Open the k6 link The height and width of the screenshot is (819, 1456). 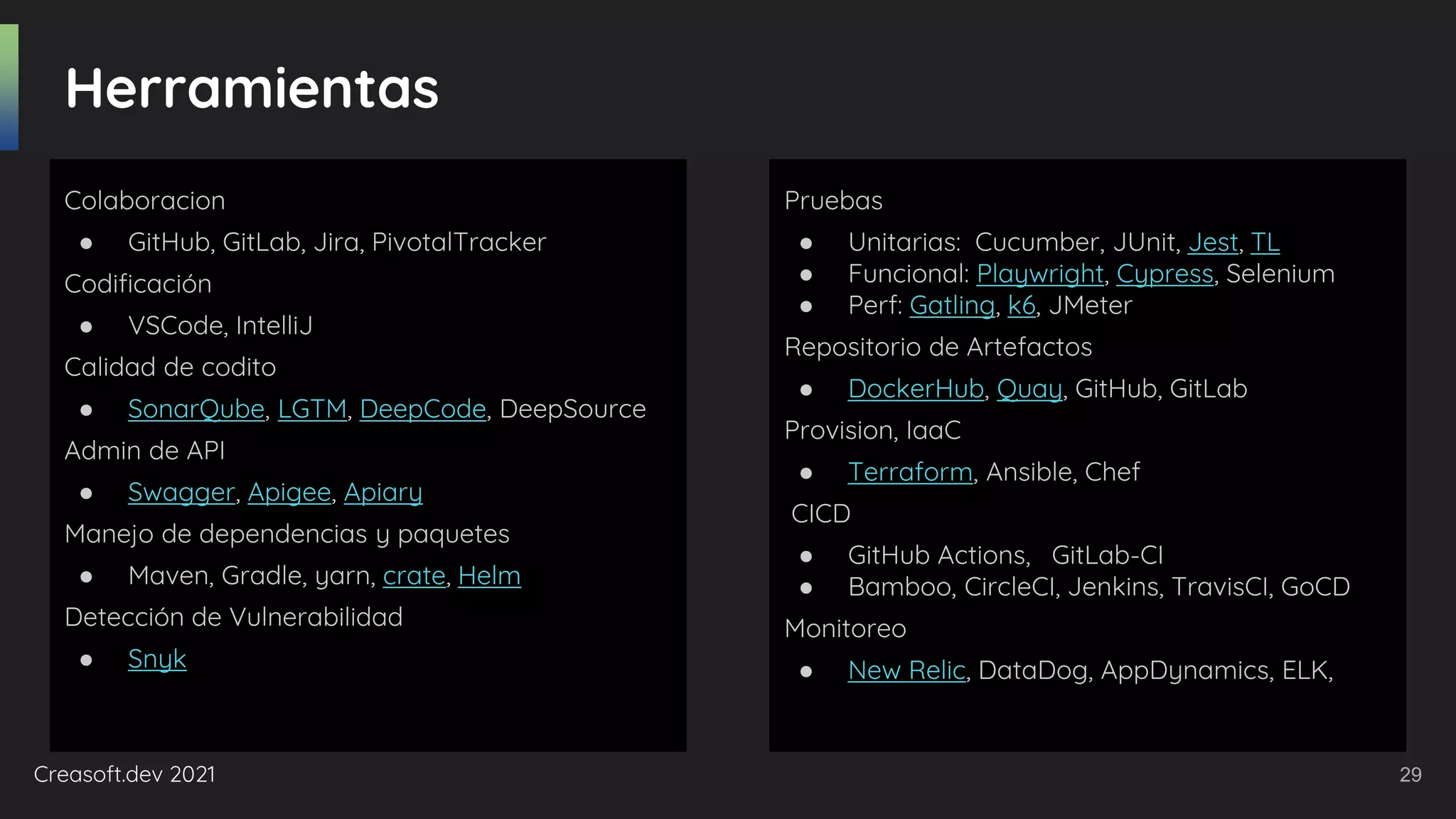(1022, 305)
